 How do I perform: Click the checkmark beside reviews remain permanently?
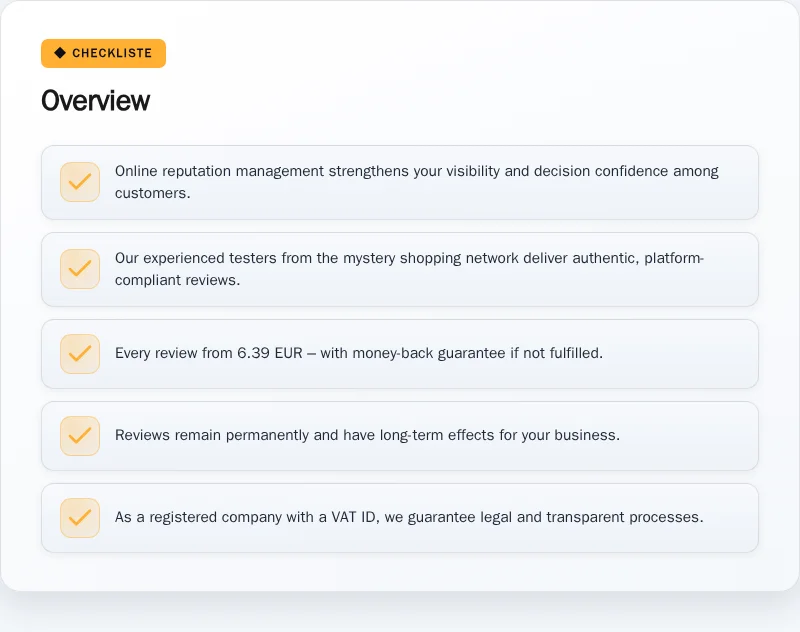pos(80,436)
